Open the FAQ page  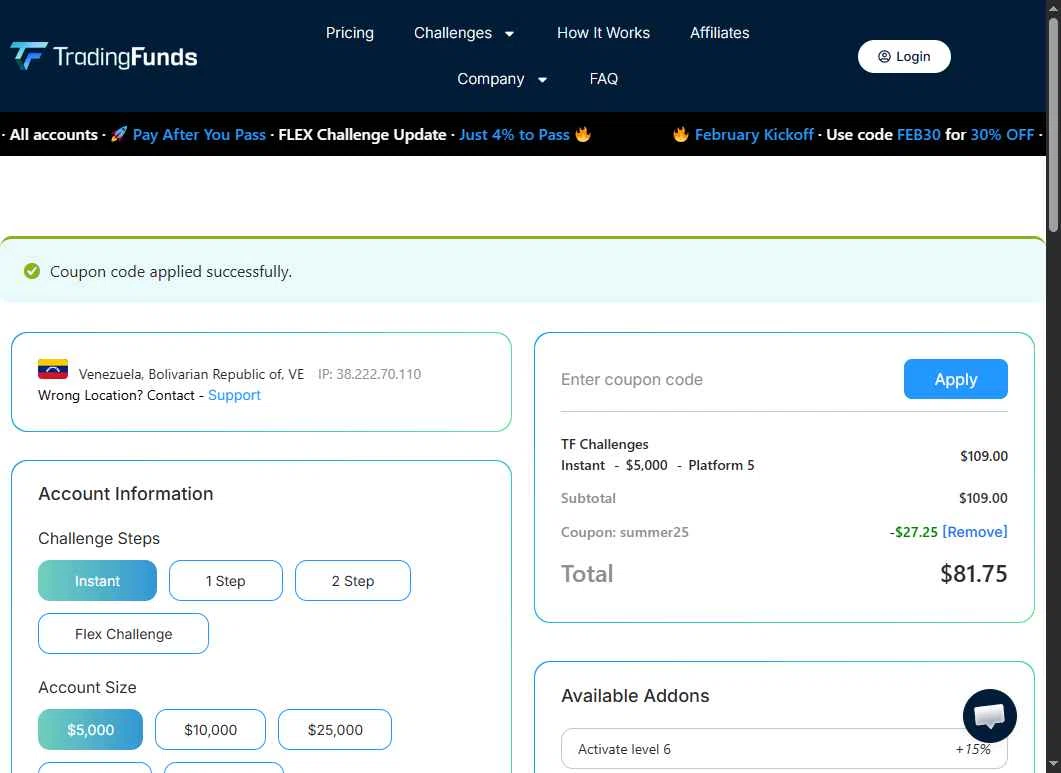point(604,79)
